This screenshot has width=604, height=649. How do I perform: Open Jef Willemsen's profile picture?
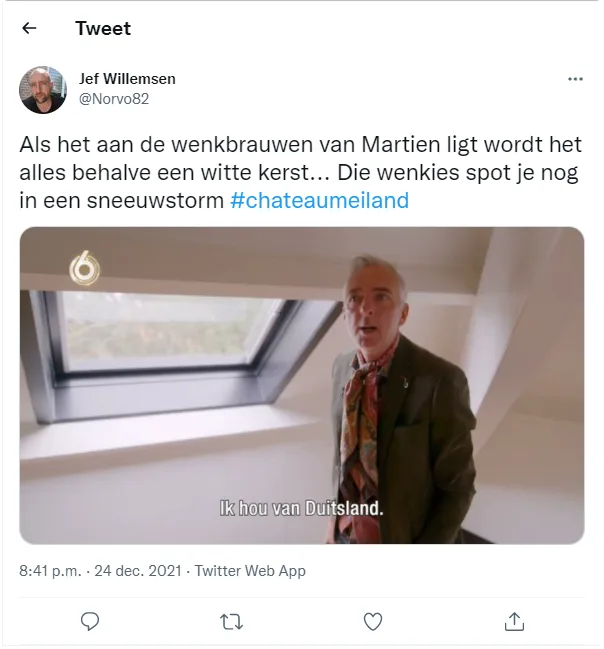click(43, 89)
